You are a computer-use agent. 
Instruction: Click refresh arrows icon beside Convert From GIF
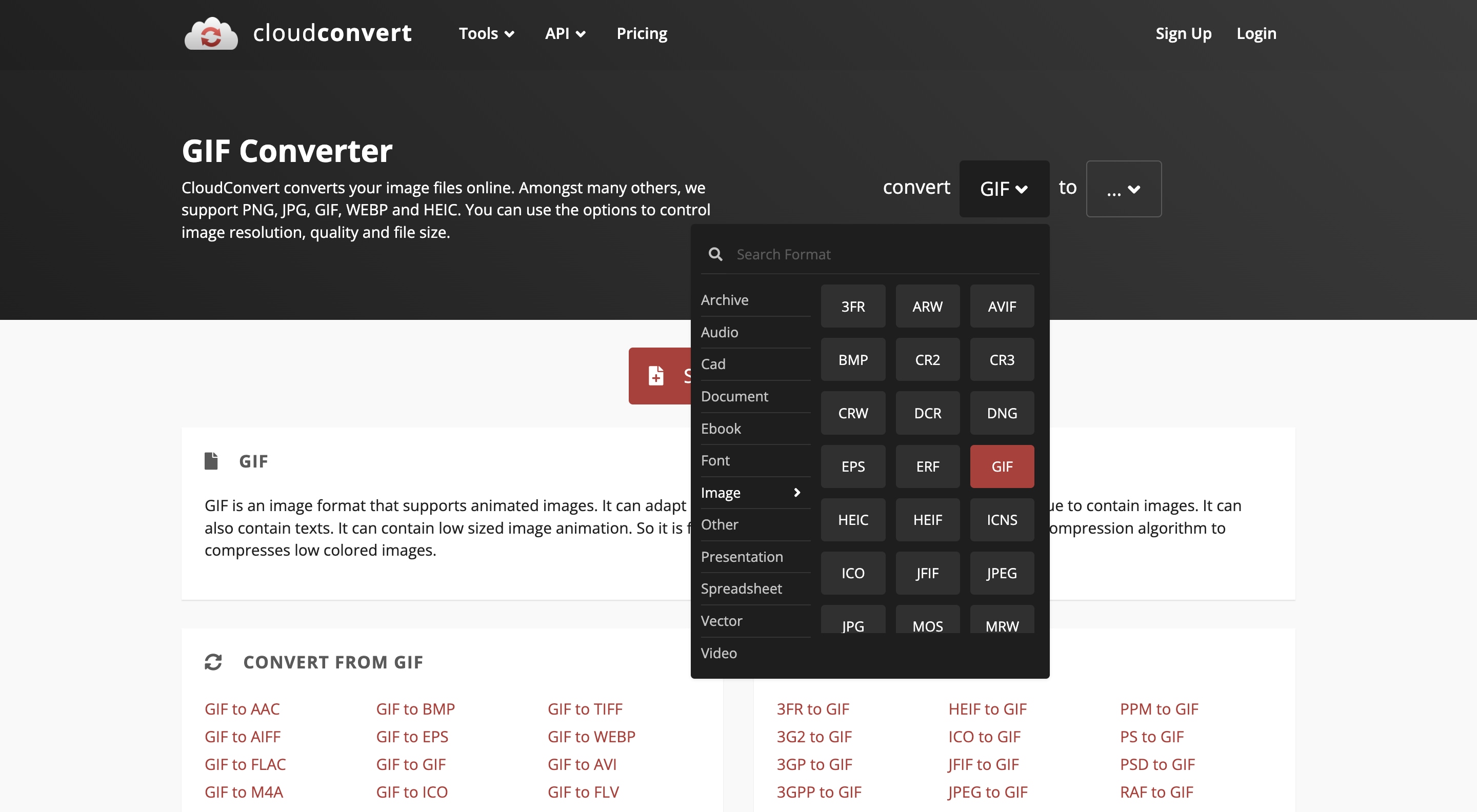213,662
